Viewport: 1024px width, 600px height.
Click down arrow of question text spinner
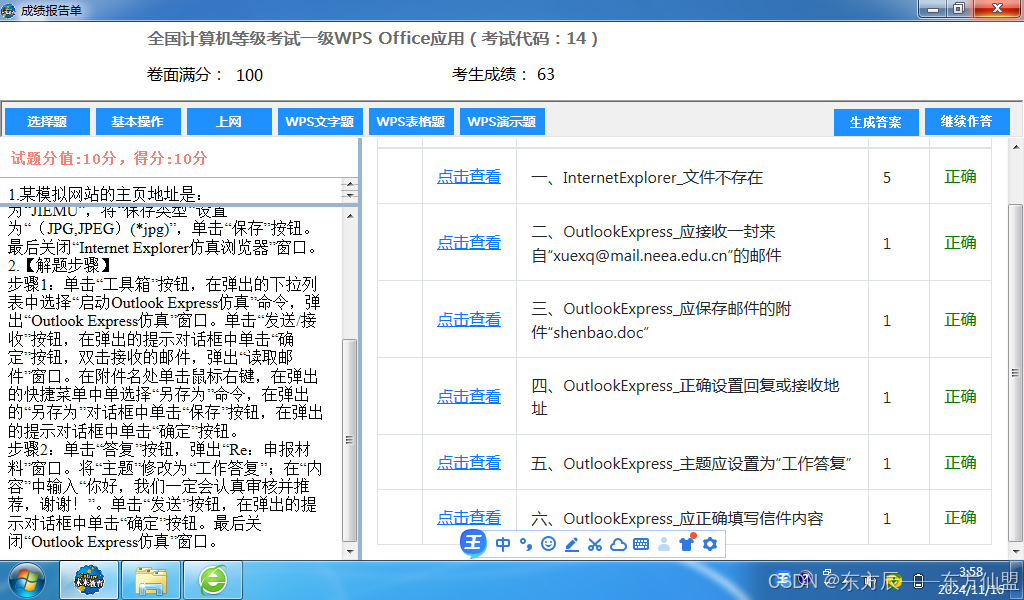pyautogui.click(x=350, y=195)
